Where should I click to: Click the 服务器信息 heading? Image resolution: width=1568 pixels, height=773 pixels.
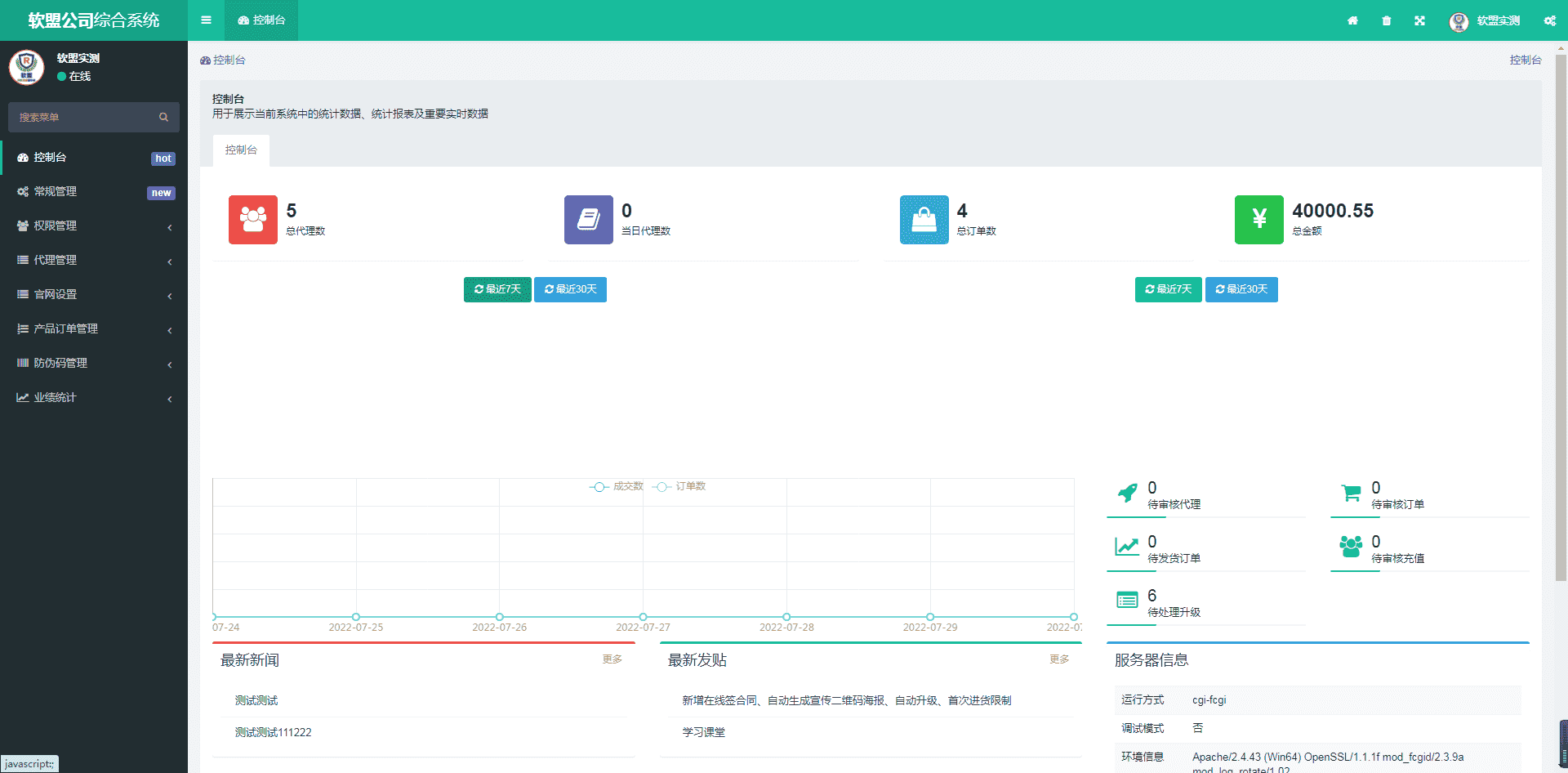coord(1151,660)
